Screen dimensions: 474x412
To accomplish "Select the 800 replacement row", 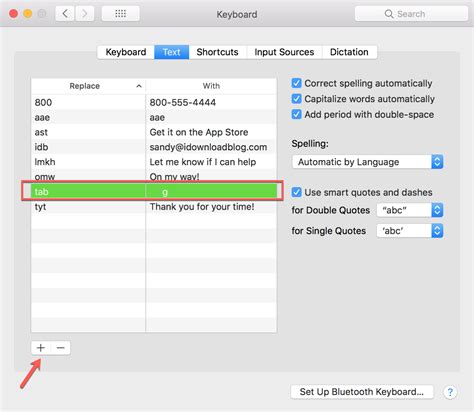I will (154, 102).
